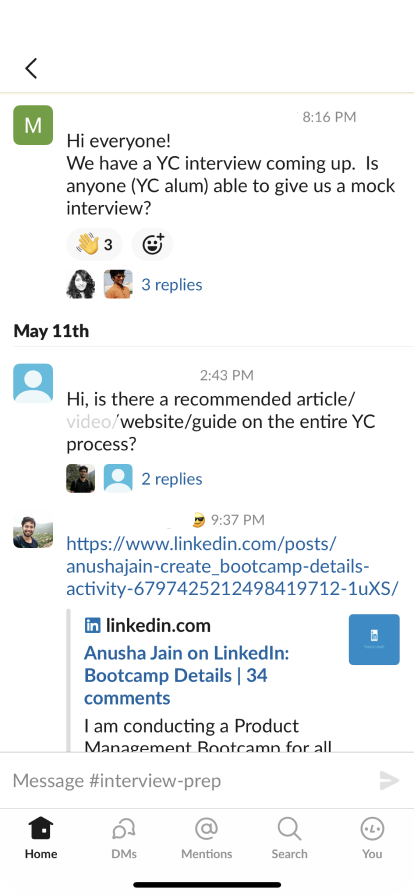Open the add reaction emoji button
Image resolution: width=414 pixels, height=896 pixels.
click(x=152, y=245)
